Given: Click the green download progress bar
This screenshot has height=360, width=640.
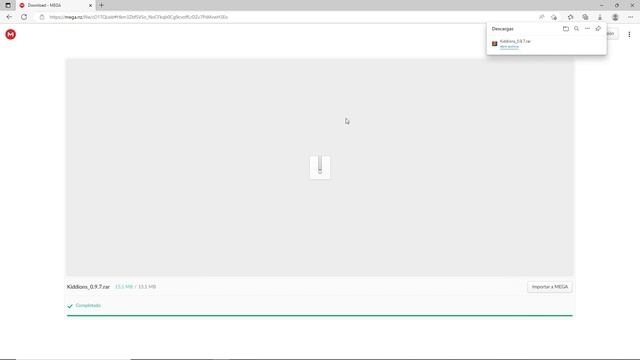Looking at the screenshot, I should coord(320,316).
